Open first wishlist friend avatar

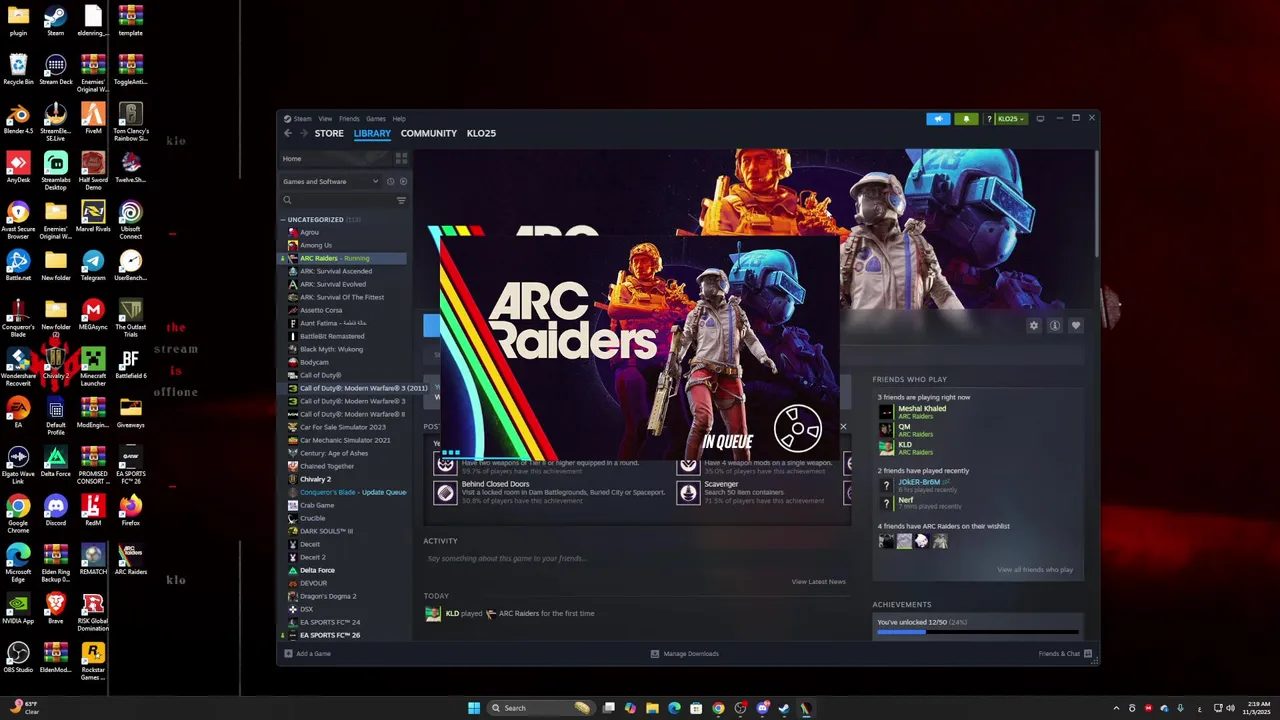pos(886,541)
